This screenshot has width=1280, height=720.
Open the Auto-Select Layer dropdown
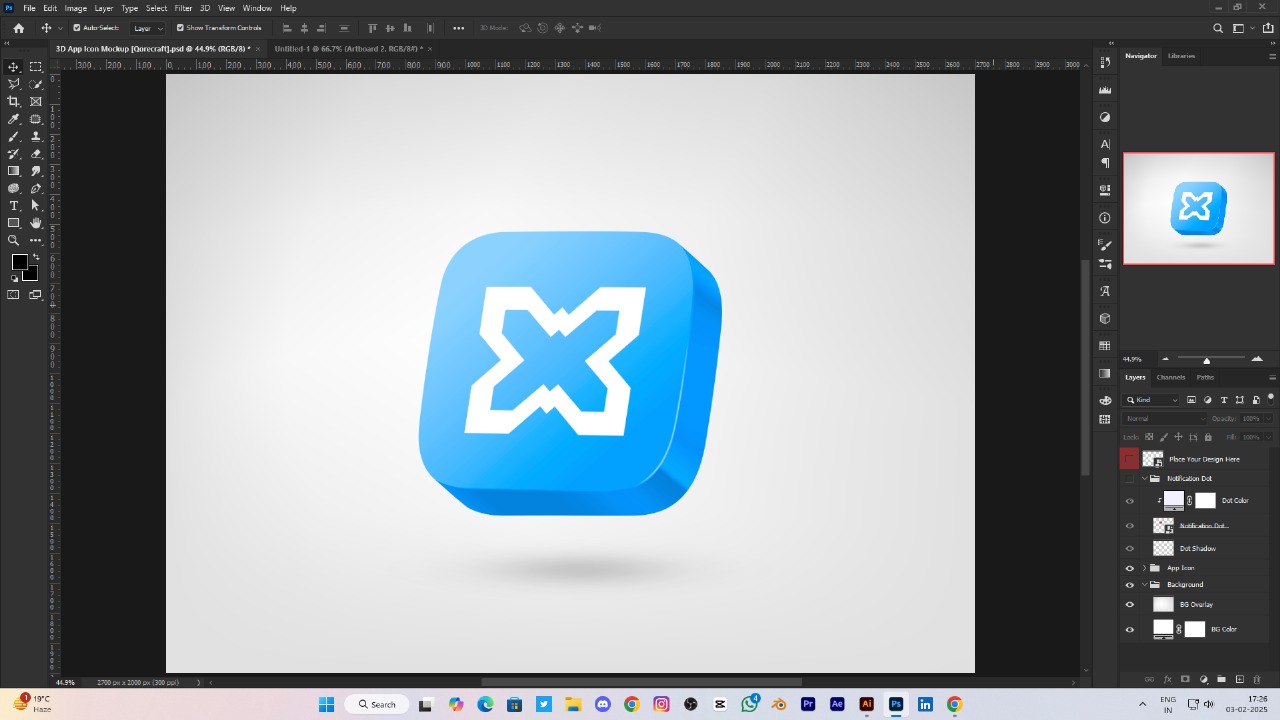click(148, 28)
